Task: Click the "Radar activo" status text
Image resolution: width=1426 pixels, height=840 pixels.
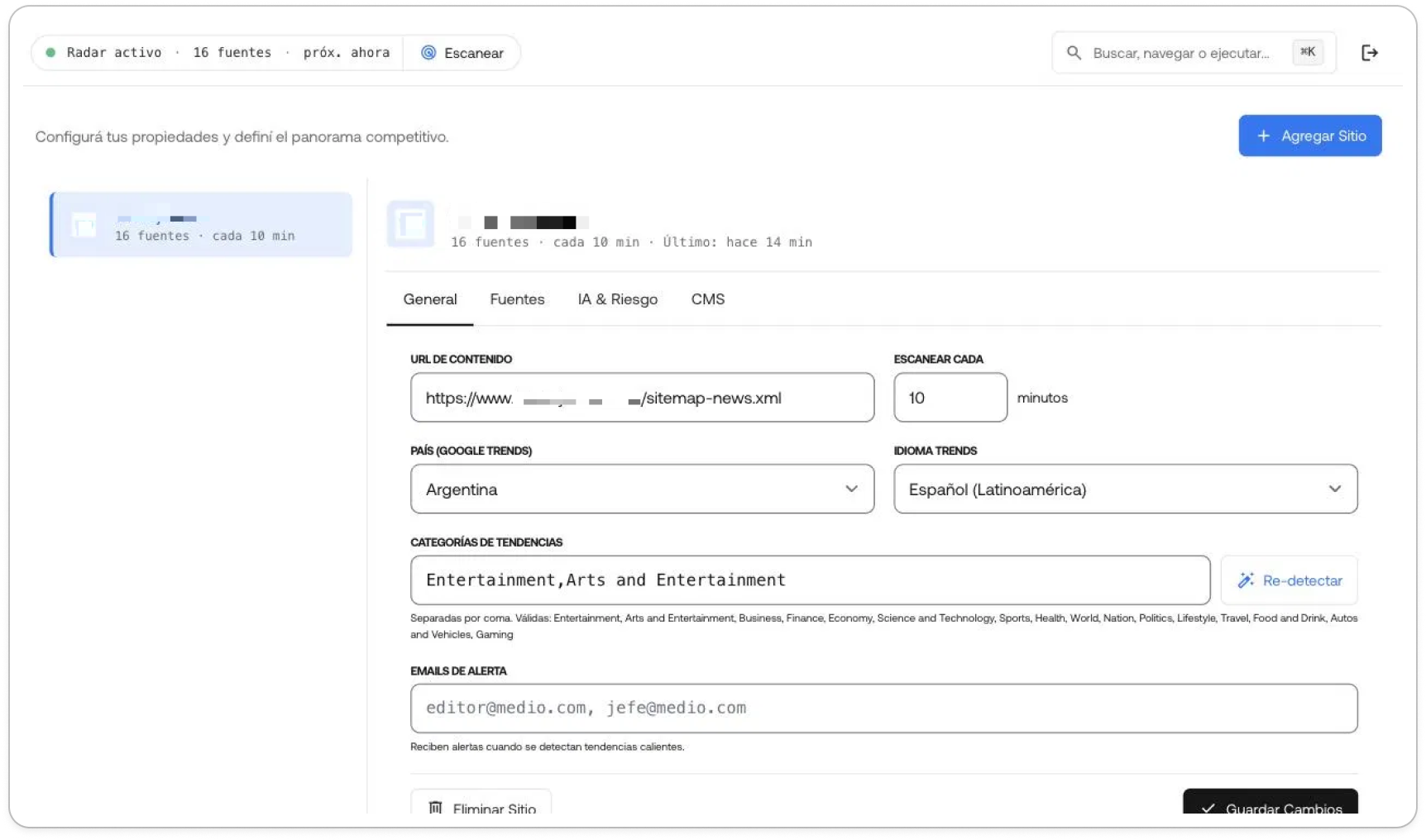Action: coord(114,53)
